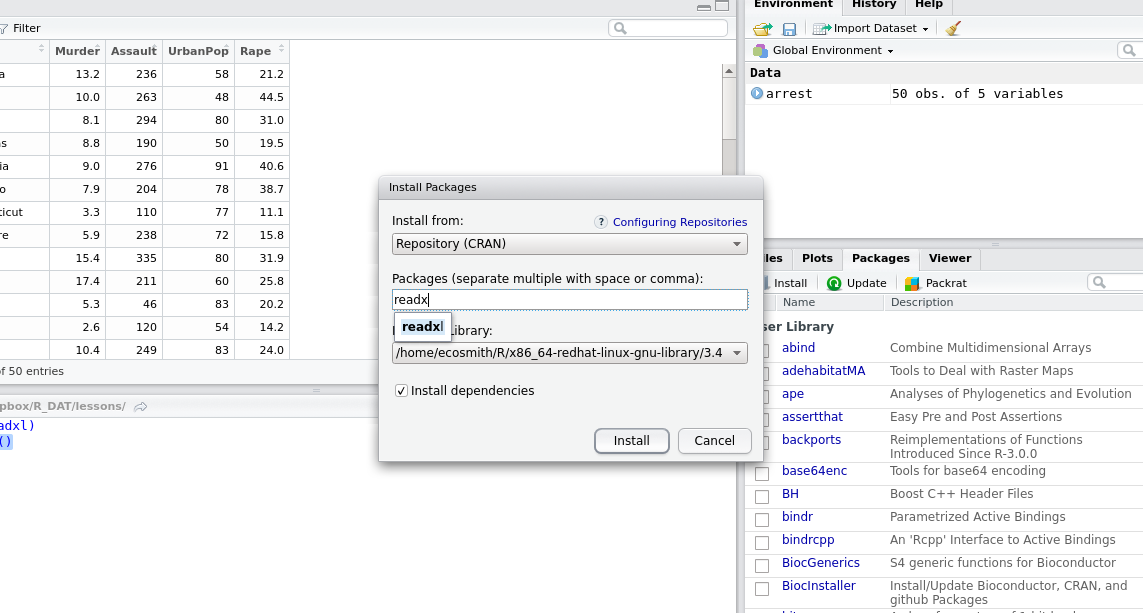Sort by the UrbanPop column header
Viewport: 1143px width, 613px height.
pos(198,51)
